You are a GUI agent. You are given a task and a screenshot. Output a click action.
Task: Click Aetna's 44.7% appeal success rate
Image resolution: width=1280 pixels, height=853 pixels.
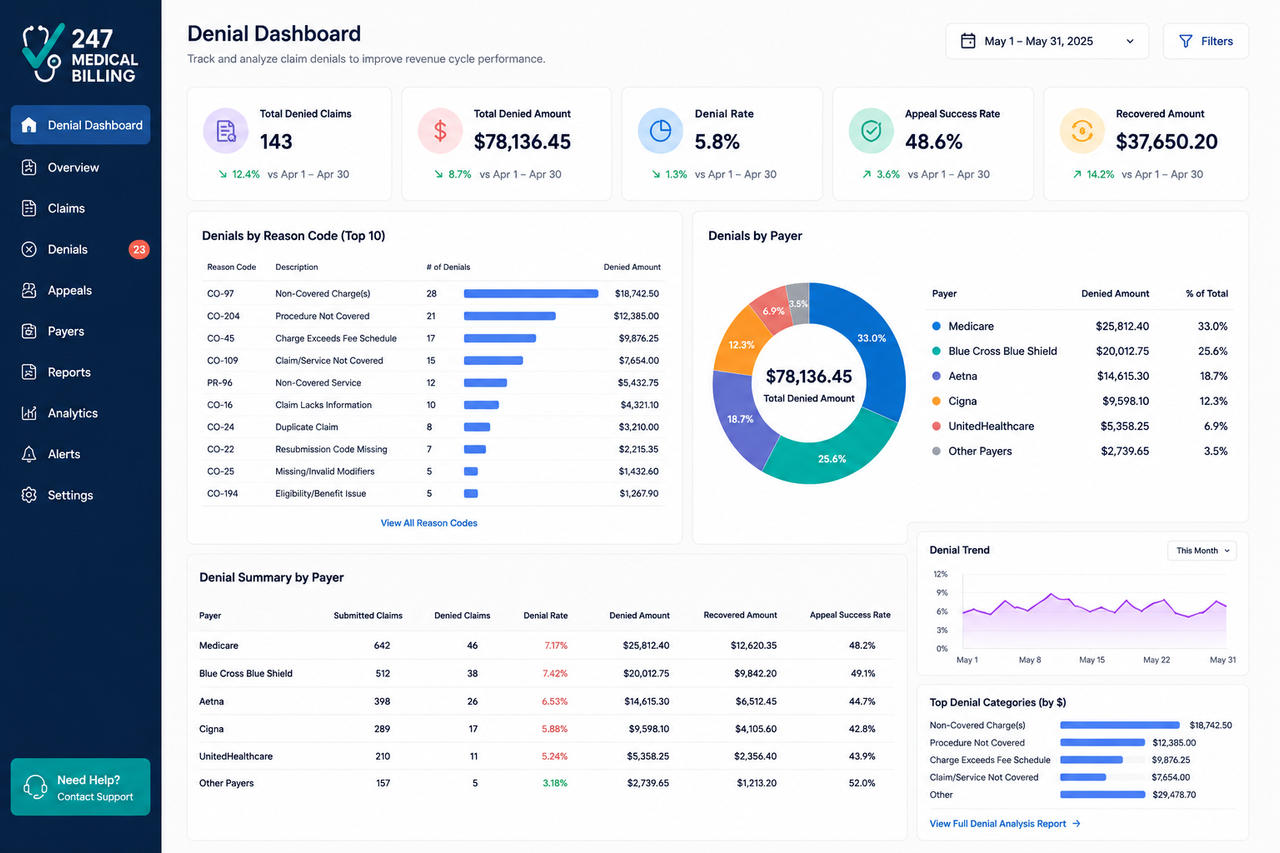(x=862, y=701)
